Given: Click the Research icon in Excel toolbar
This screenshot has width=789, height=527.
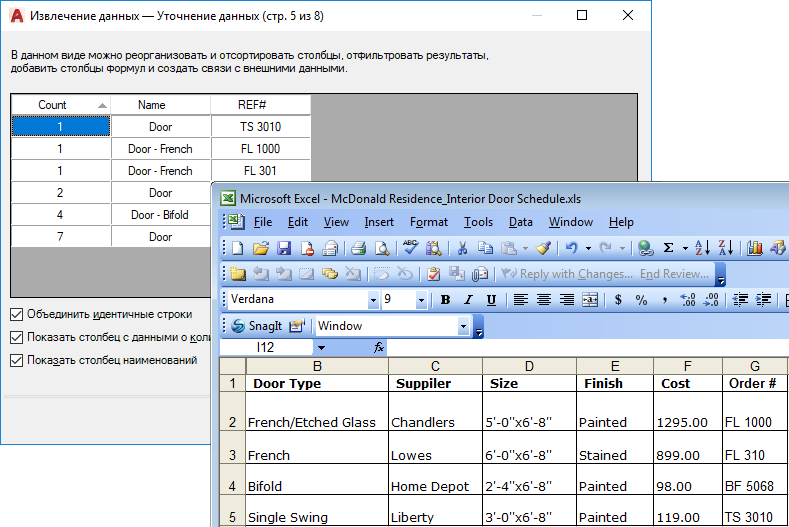Looking at the screenshot, I should [x=433, y=248].
